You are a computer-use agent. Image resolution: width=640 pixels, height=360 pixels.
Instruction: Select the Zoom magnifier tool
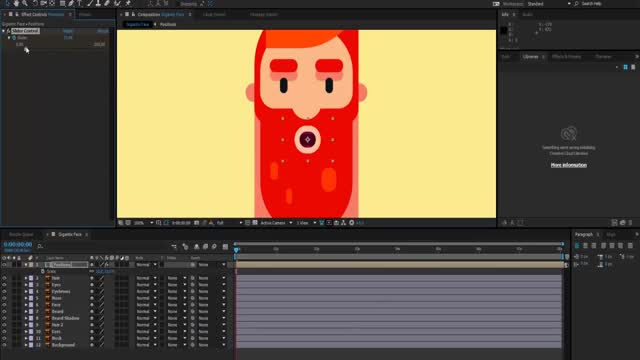[25, 3]
